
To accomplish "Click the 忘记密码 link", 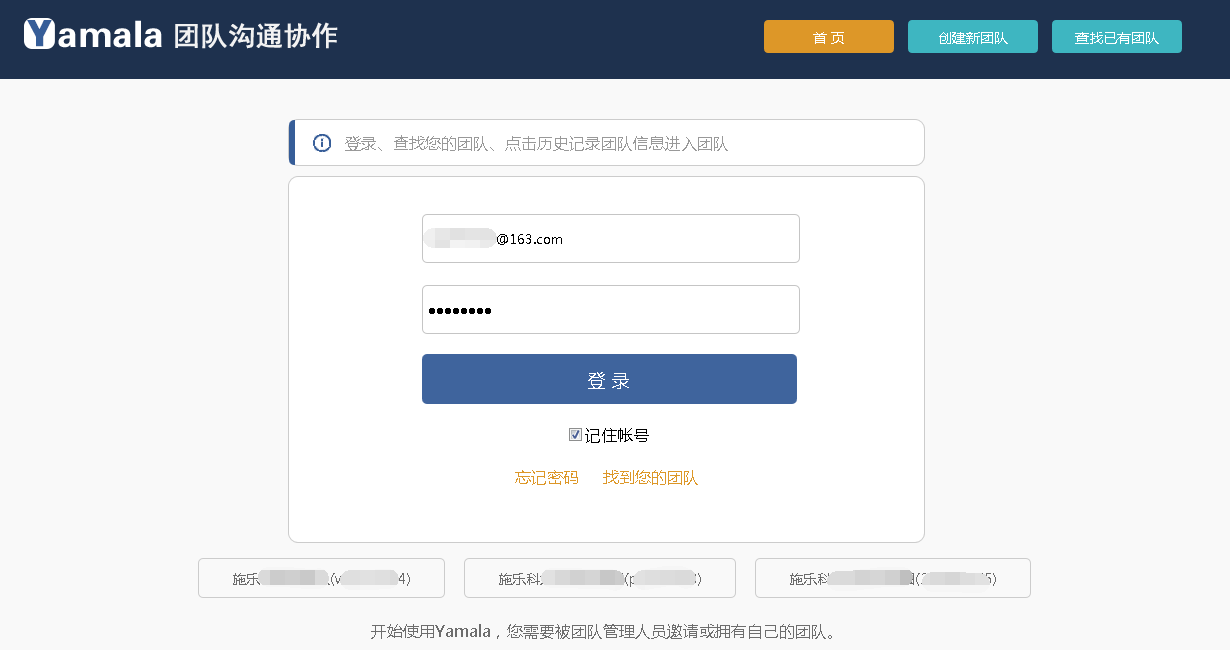I will point(546,478).
